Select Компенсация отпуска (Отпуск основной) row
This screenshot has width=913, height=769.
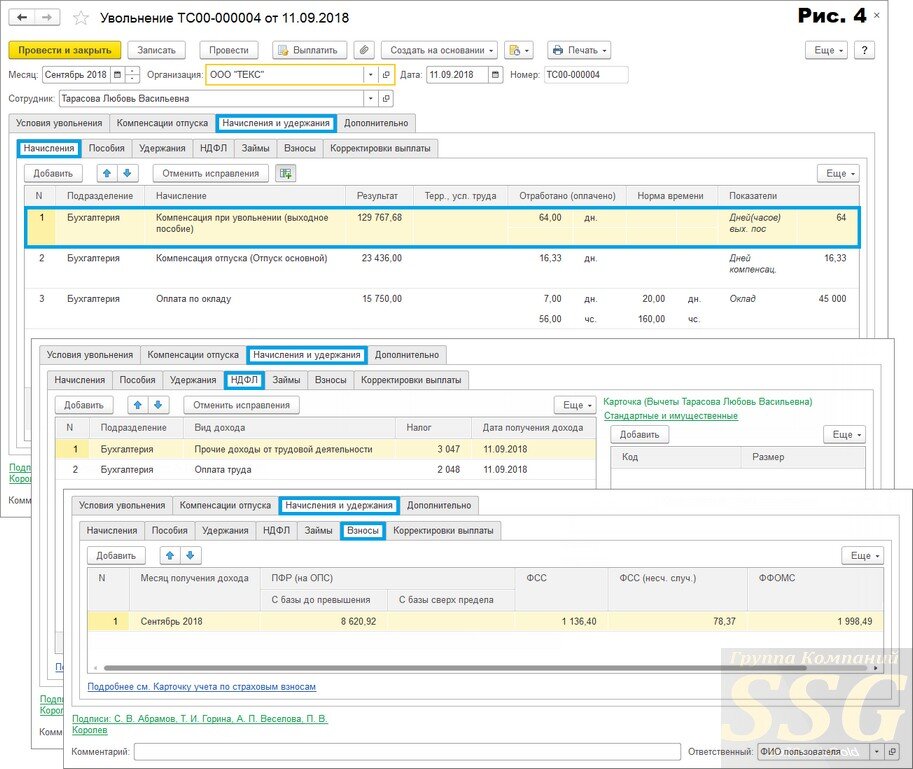pyautogui.click(x=443, y=268)
